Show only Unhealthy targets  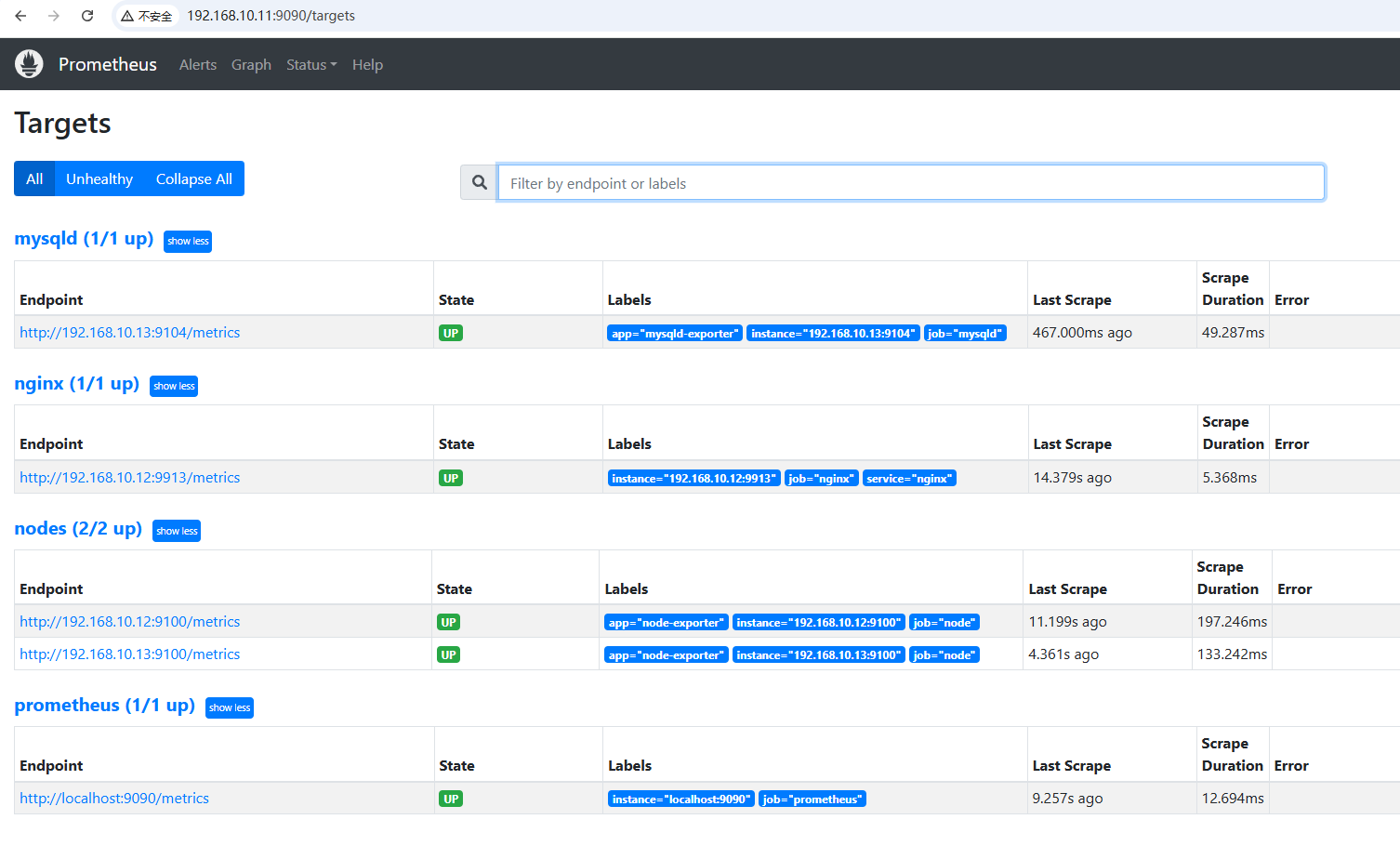point(99,178)
